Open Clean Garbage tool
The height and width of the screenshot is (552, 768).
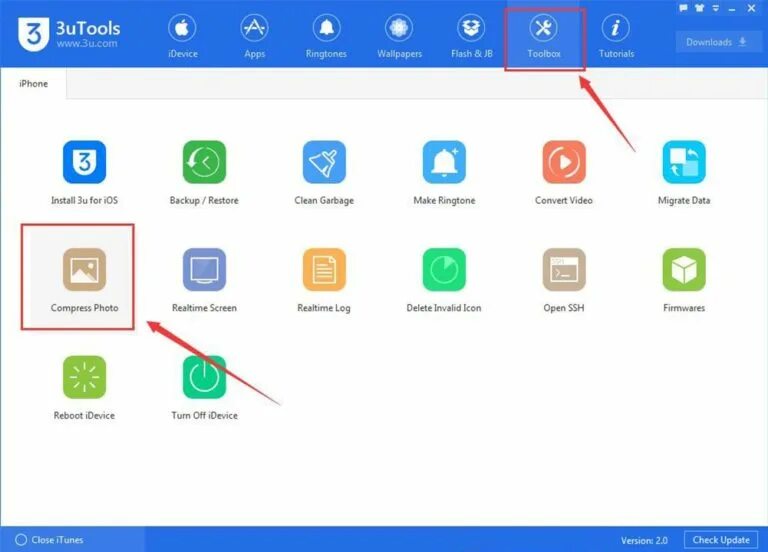tap(324, 172)
